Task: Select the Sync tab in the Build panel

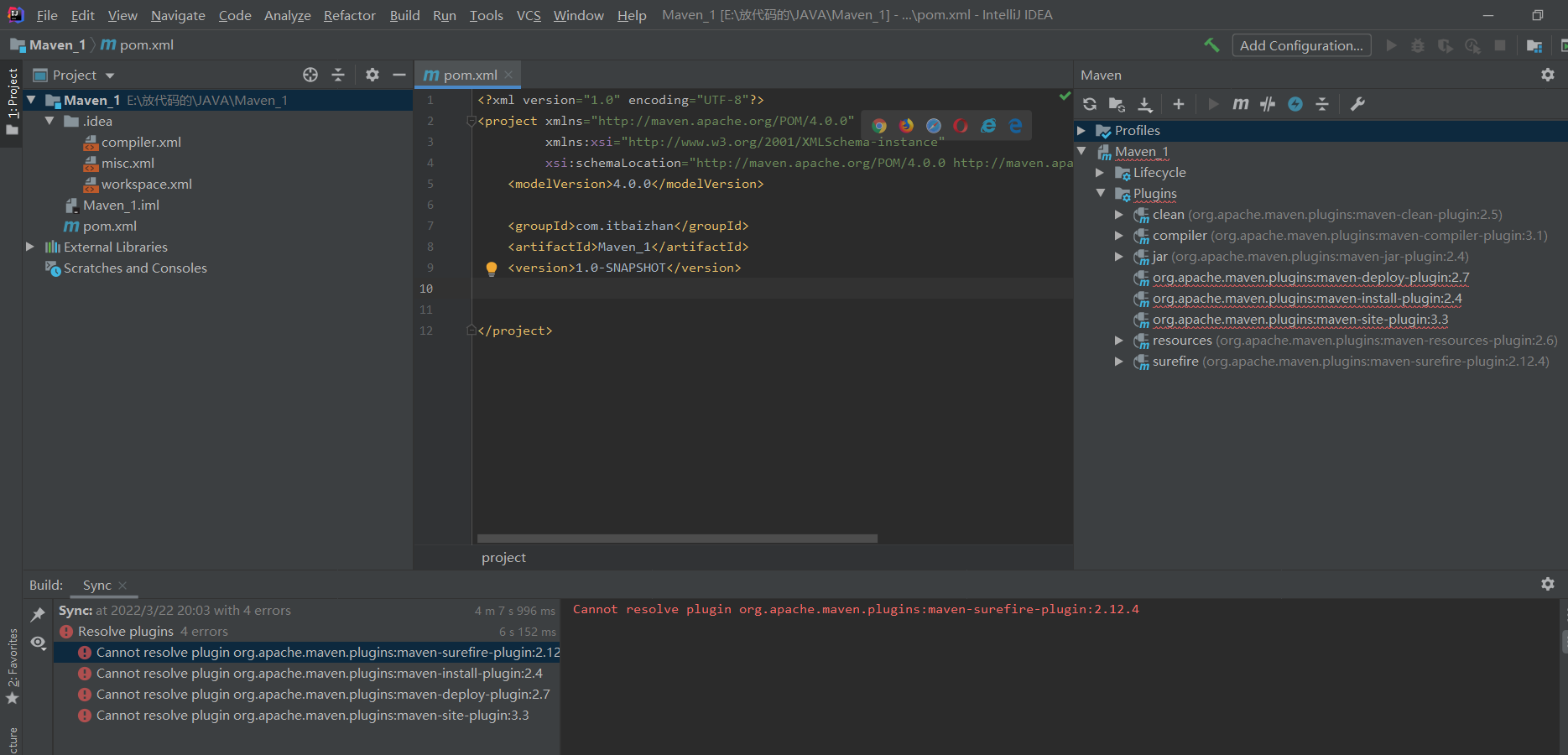Action: click(97, 585)
